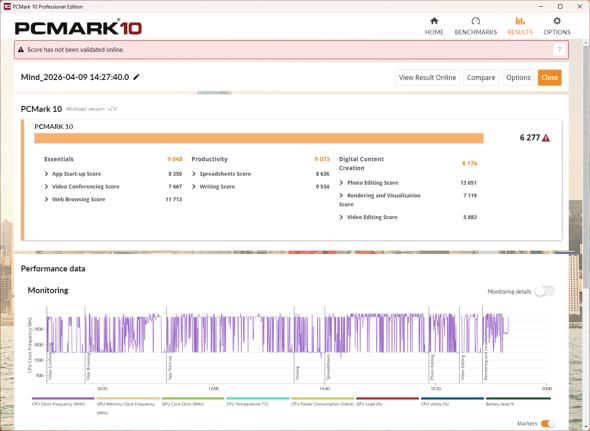590x431 pixels.
Task: Click the Photo Editing marker in chart
Action: tap(432, 367)
